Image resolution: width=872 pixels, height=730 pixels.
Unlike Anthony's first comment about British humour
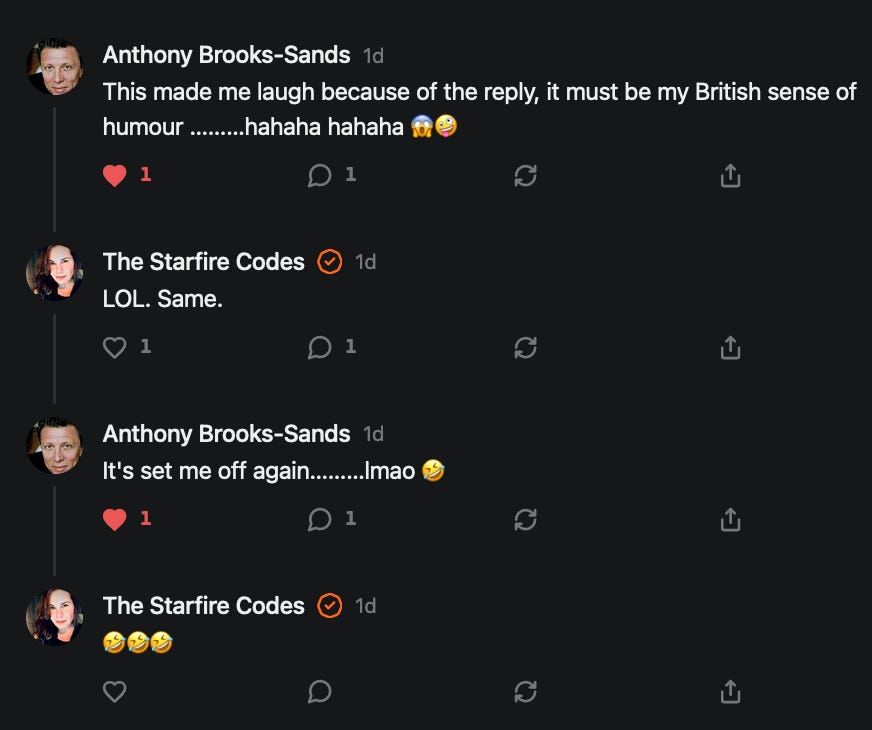point(115,176)
